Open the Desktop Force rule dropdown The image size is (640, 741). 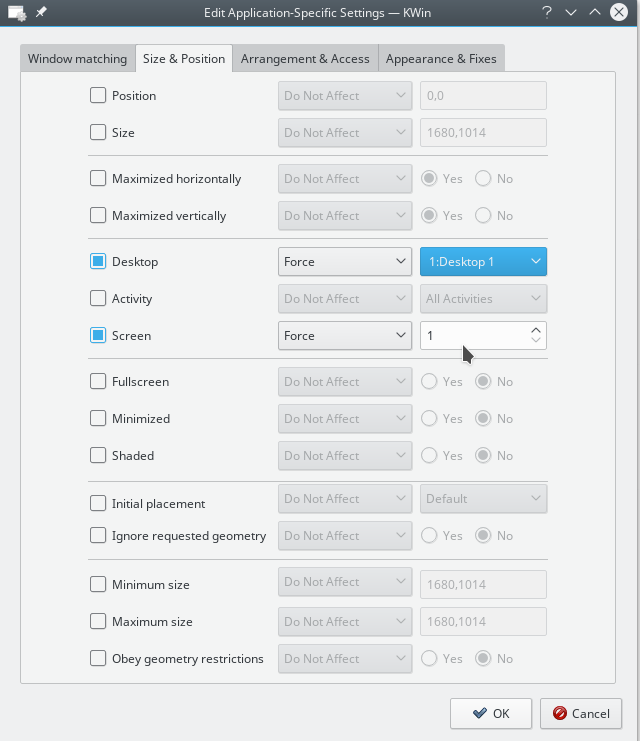(344, 262)
